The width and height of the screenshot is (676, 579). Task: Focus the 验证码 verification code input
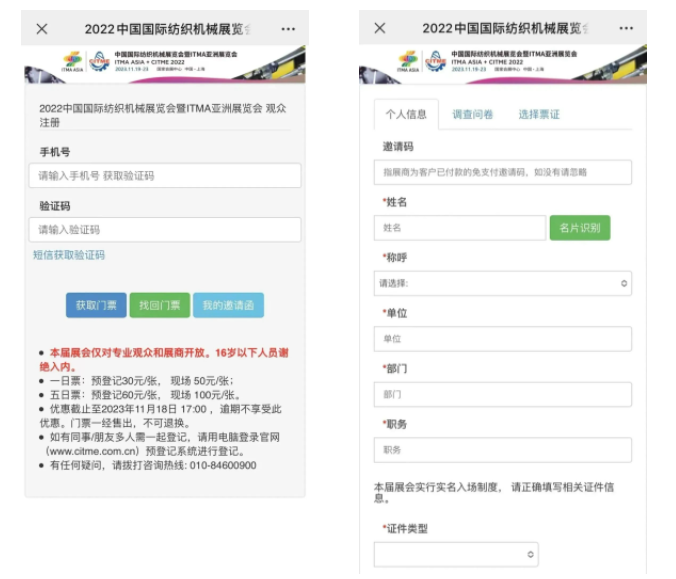click(x=165, y=229)
